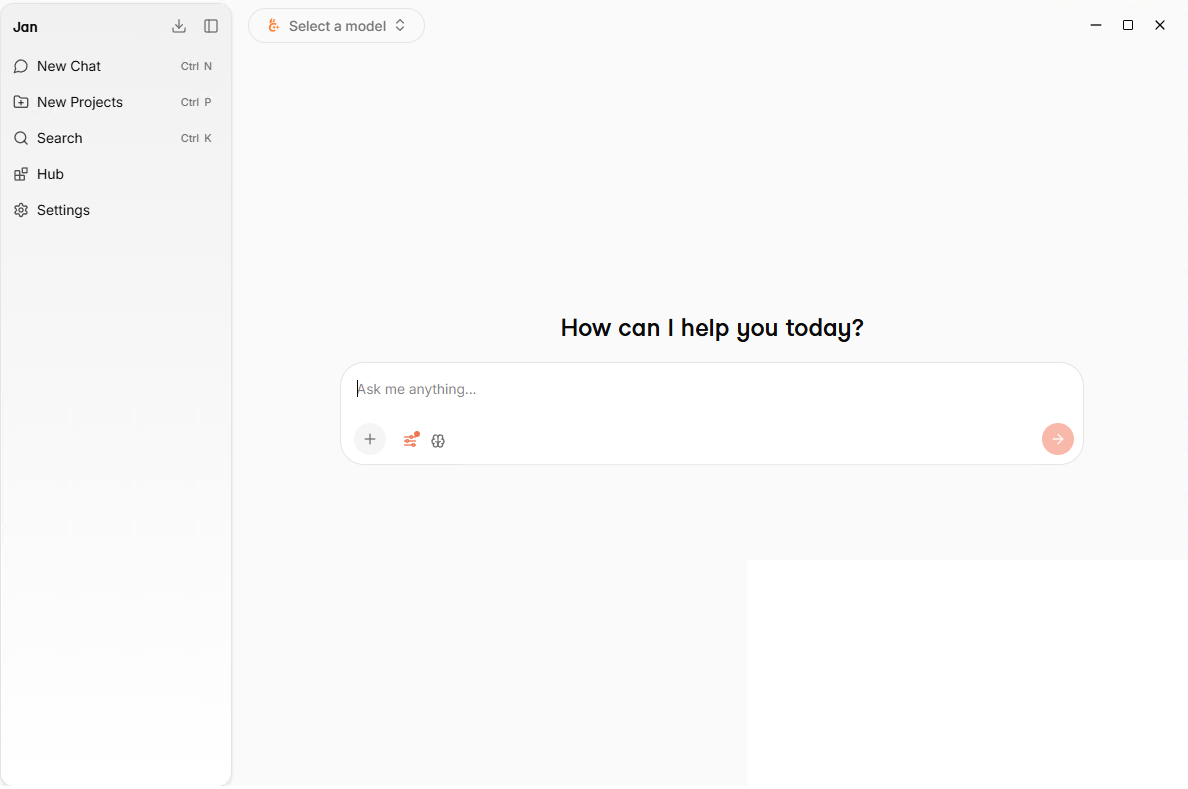The height and width of the screenshot is (789, 1188).
Task: Click the chevrons on the model selector
Action: click(x=400, y=26)
